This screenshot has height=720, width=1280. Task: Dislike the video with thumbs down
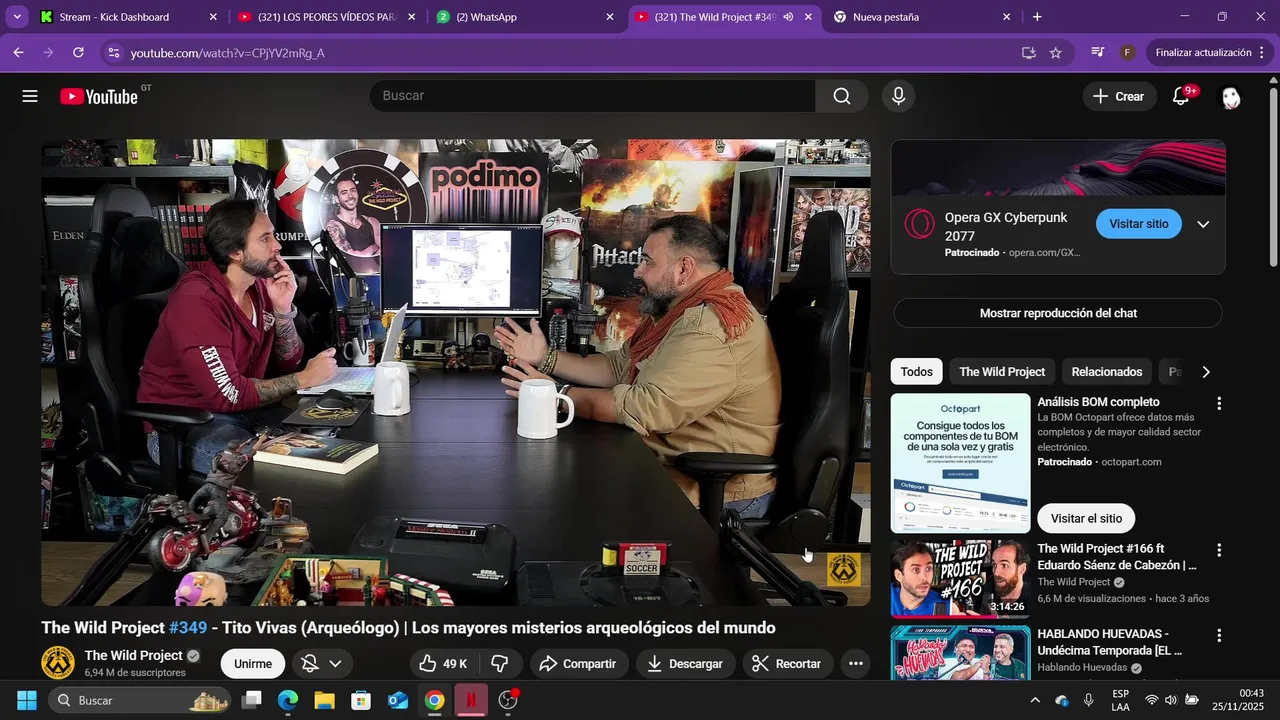point(500,663)
